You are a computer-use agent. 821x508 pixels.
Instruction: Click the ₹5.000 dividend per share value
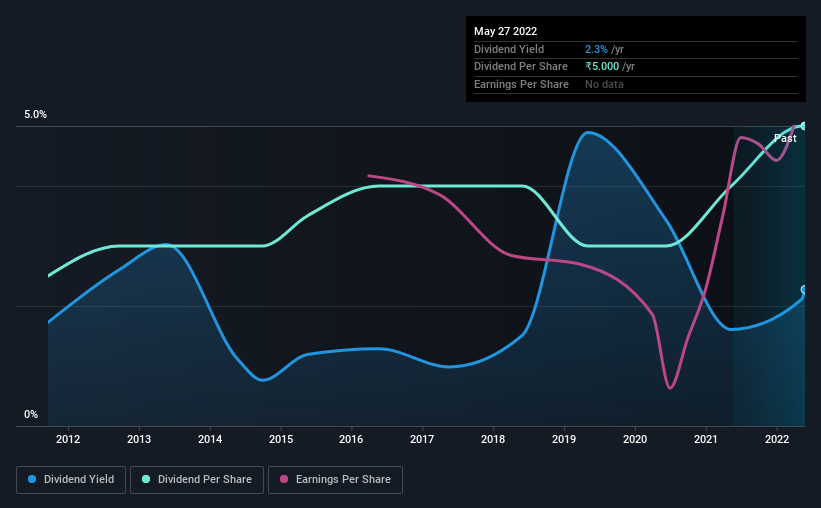pyautogui.click(x=602, y=67)
